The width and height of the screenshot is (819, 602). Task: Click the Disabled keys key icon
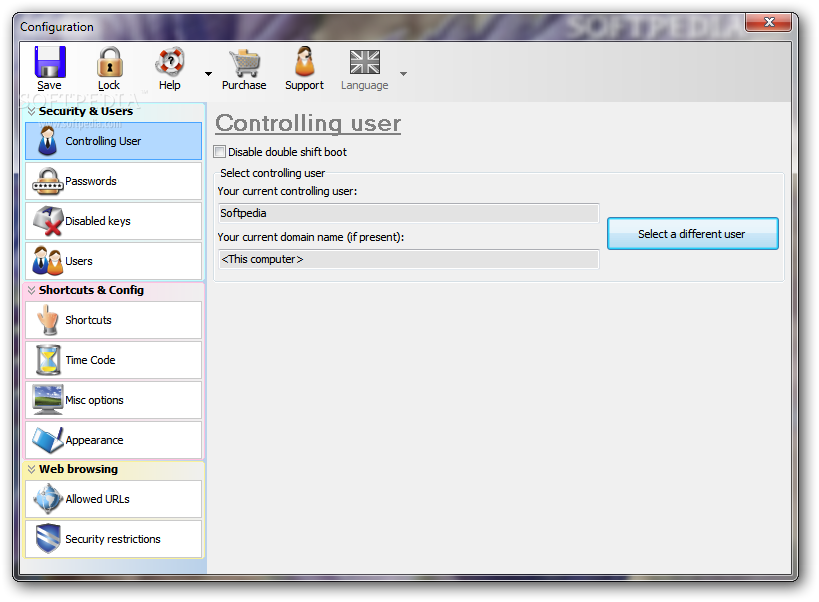[48, 221]
